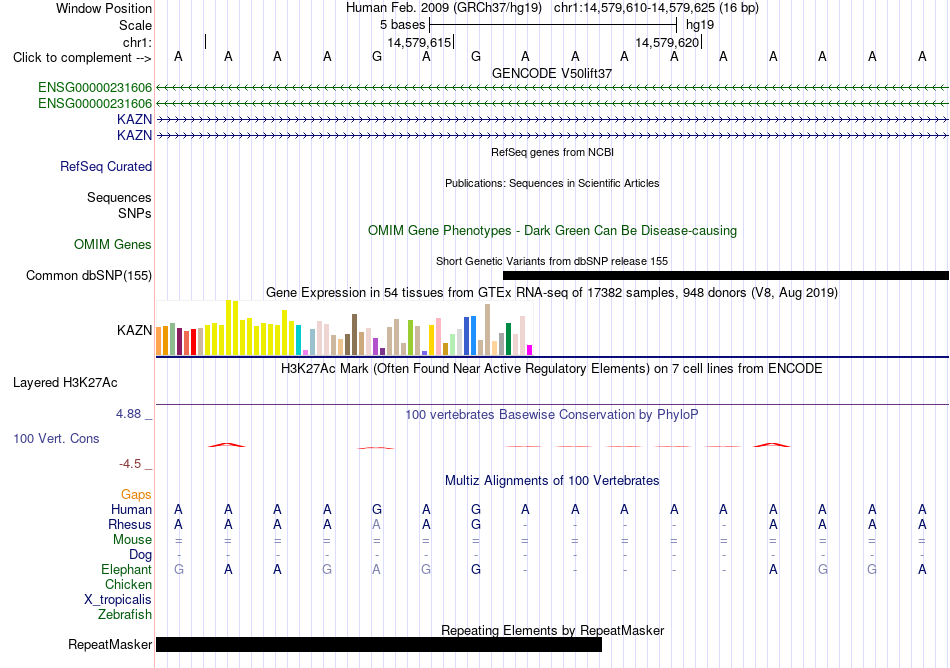Screen dimensions: 950x668
Task: Open the GENCODE V50lift37 track title
Action: pyautogui.click(x=552, y=73)
